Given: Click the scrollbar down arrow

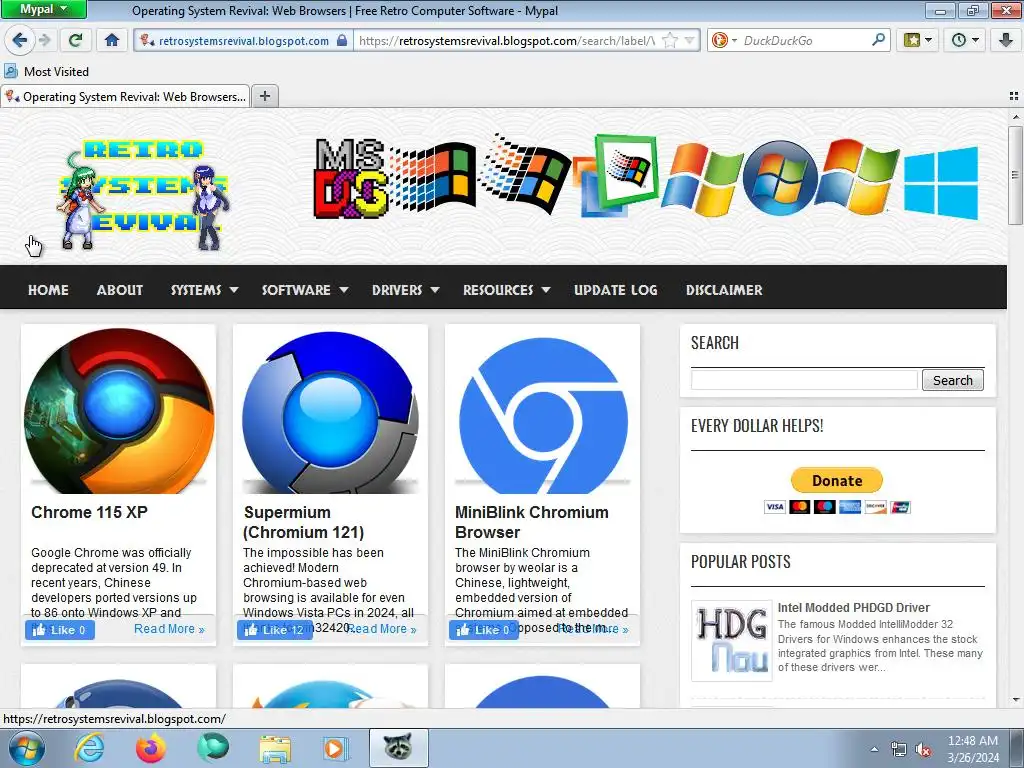Looking at the screenshot, I should coord(1015,700).
